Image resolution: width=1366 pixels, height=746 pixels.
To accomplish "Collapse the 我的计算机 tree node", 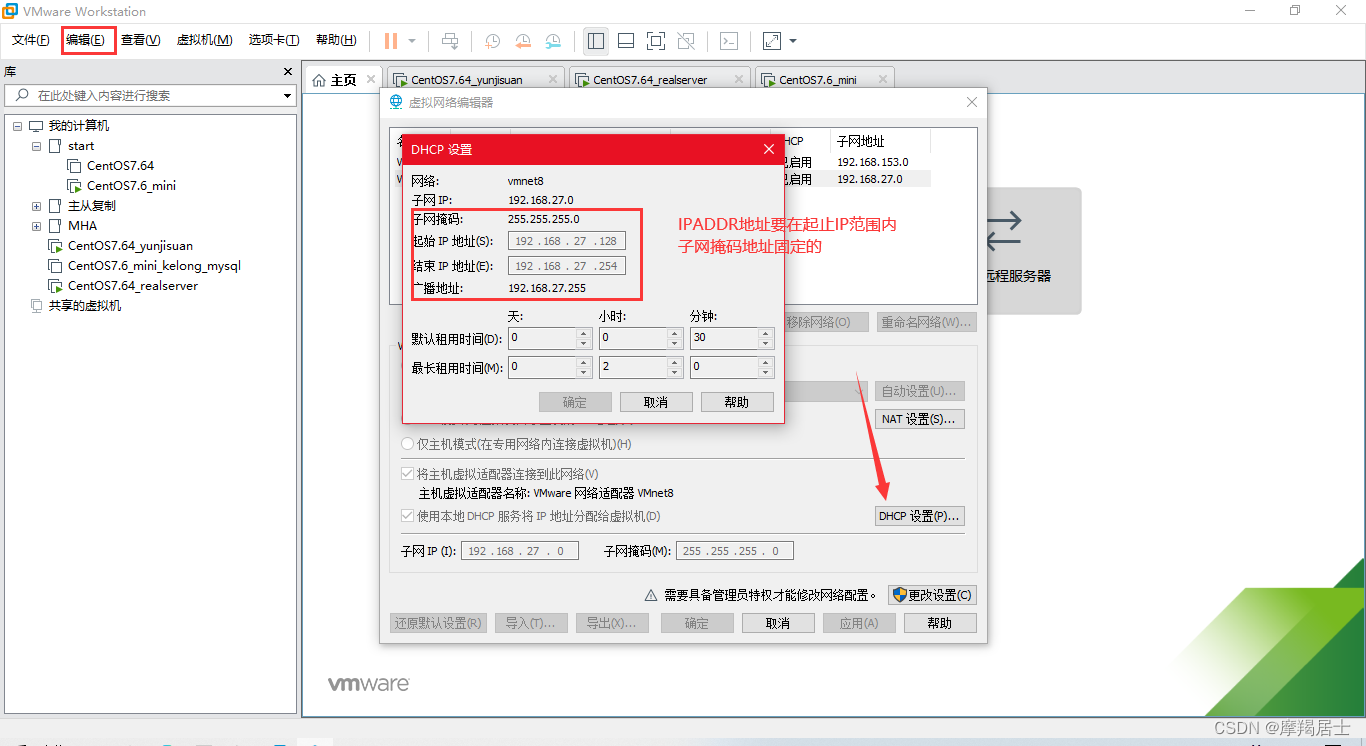I will (x=17, y=126).
